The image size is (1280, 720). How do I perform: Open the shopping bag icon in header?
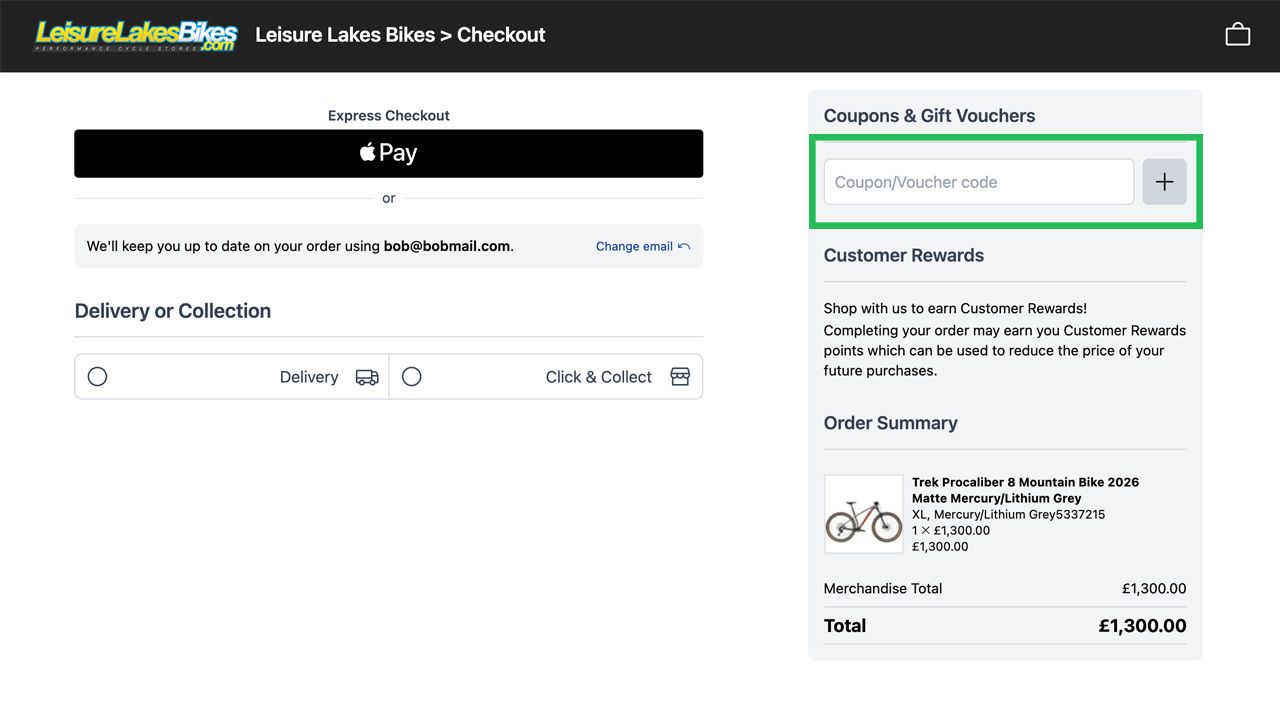click(x=1238, y=35)
